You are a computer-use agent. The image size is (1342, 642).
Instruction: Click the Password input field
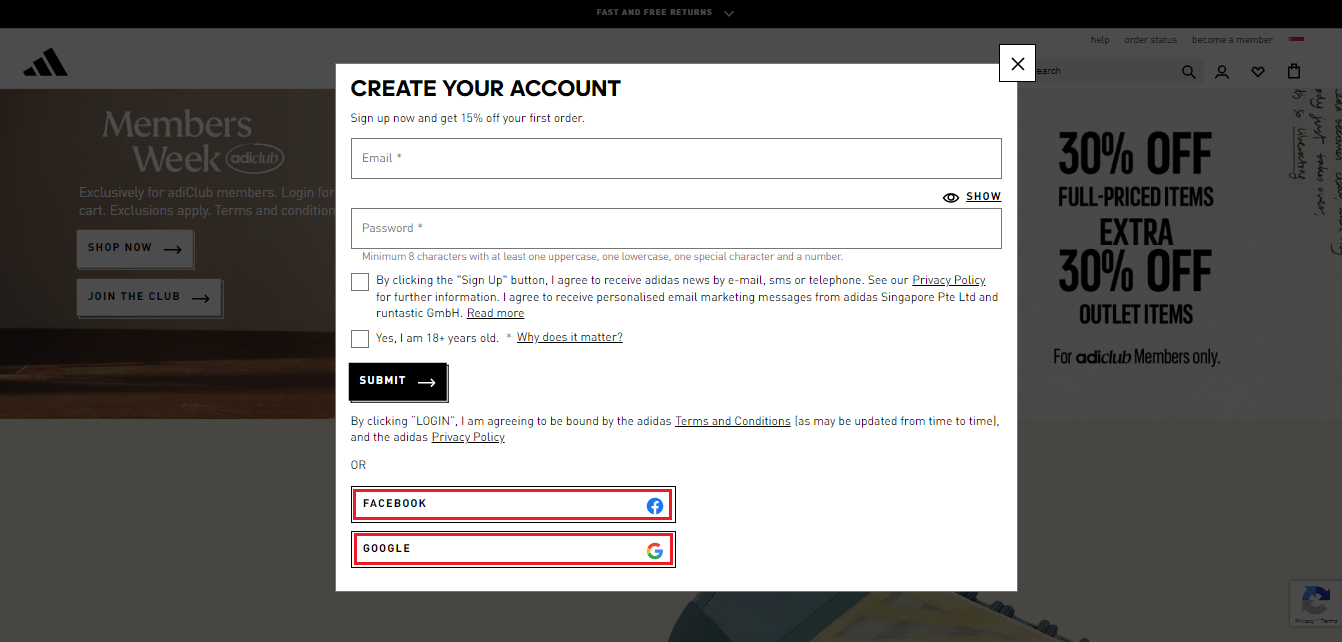pos(676,228)
